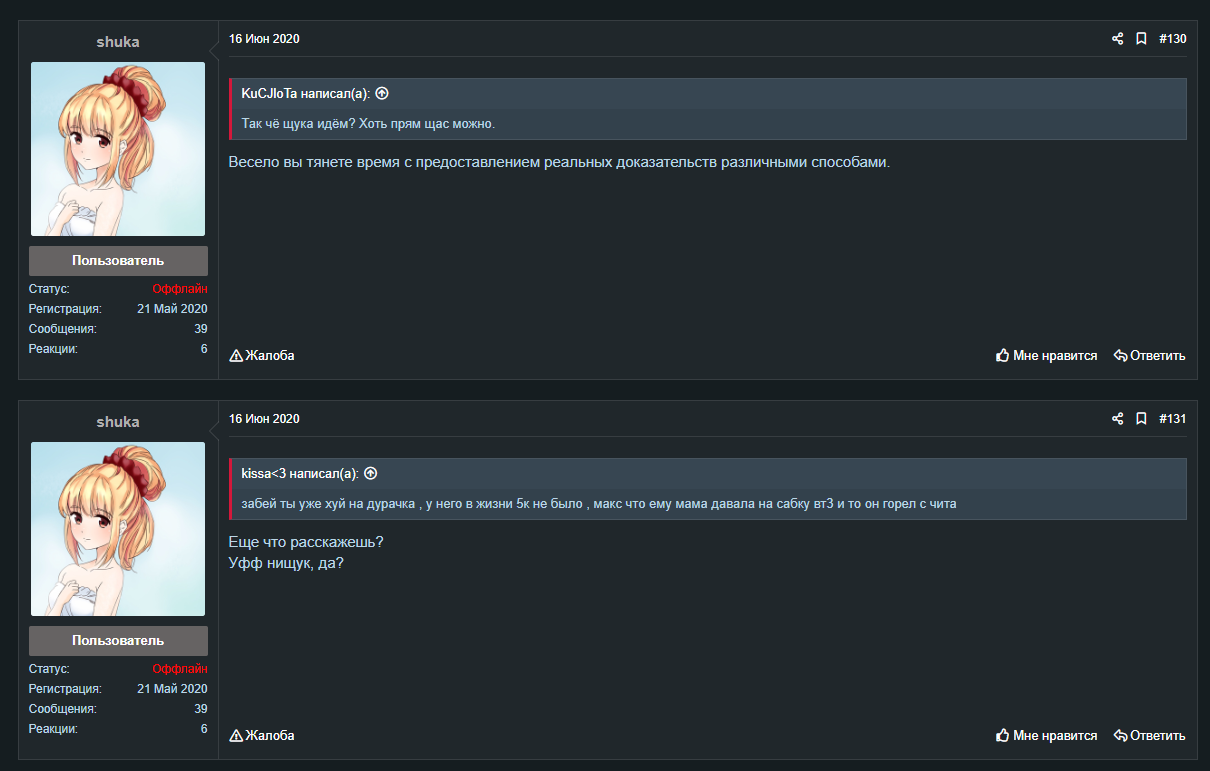Expand kissa<3's quoted message block
The image size is (1210, 771).
pos(708,504)
